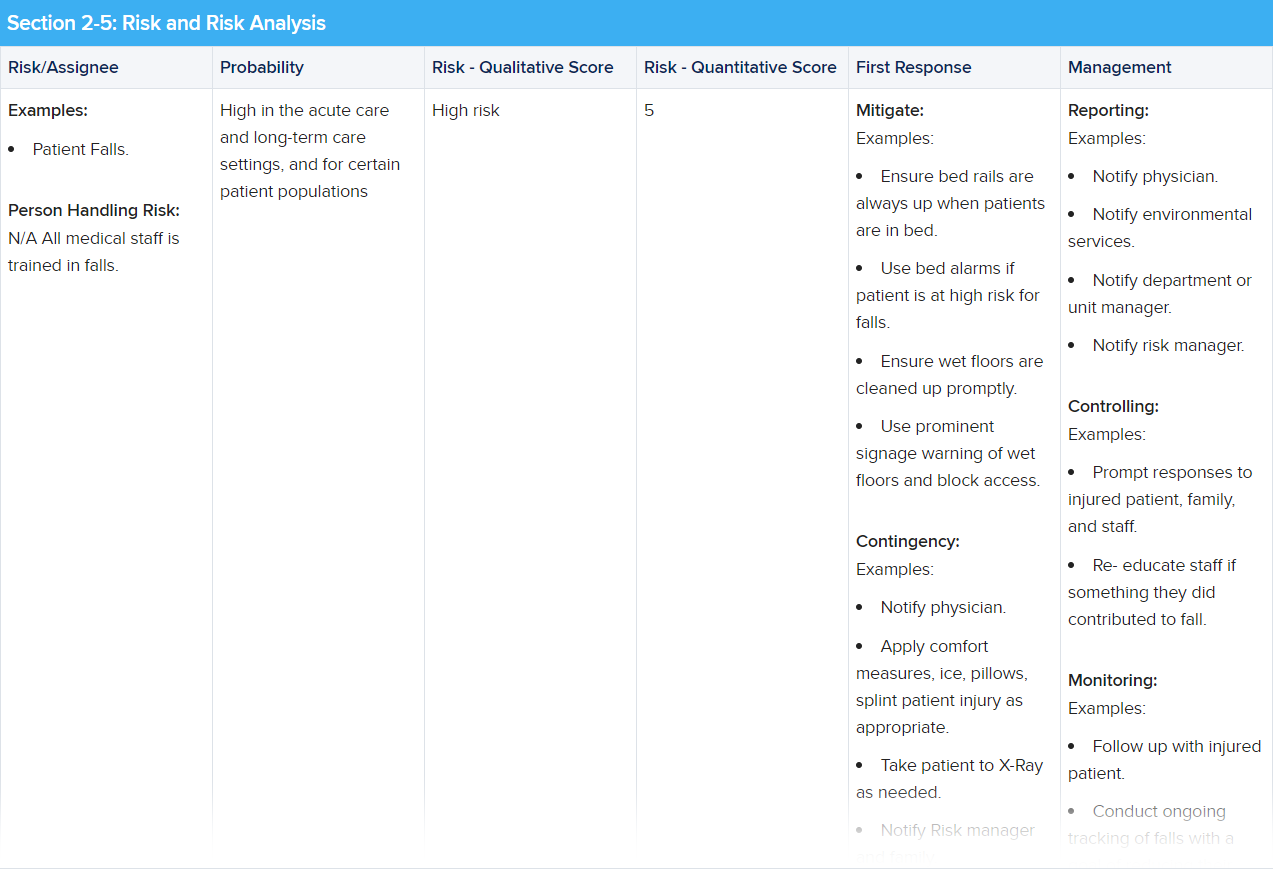Click the Risk - Quantitative Score header
Screen dimensions: 1273x869
click(740, 67)
